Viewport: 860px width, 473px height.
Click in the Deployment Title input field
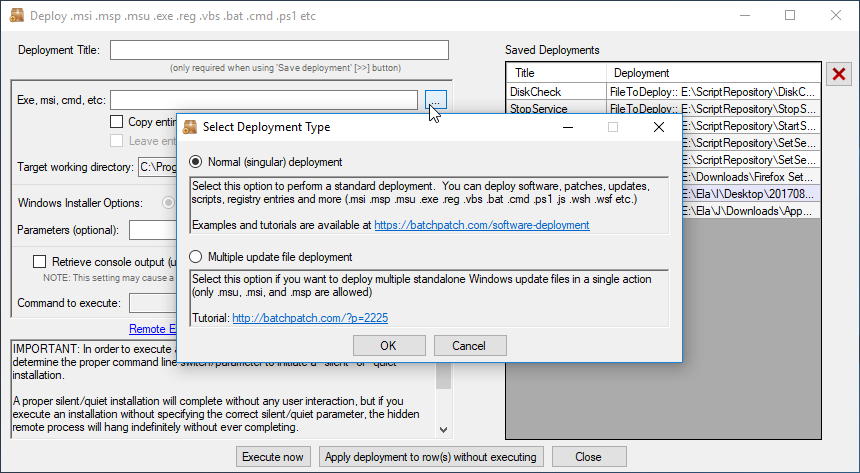279,50
